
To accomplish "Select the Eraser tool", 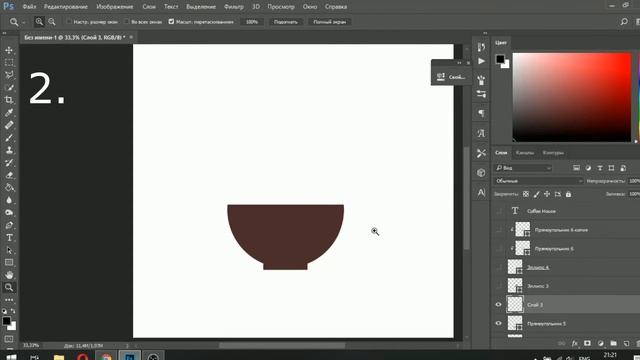I will coord(9,175).
